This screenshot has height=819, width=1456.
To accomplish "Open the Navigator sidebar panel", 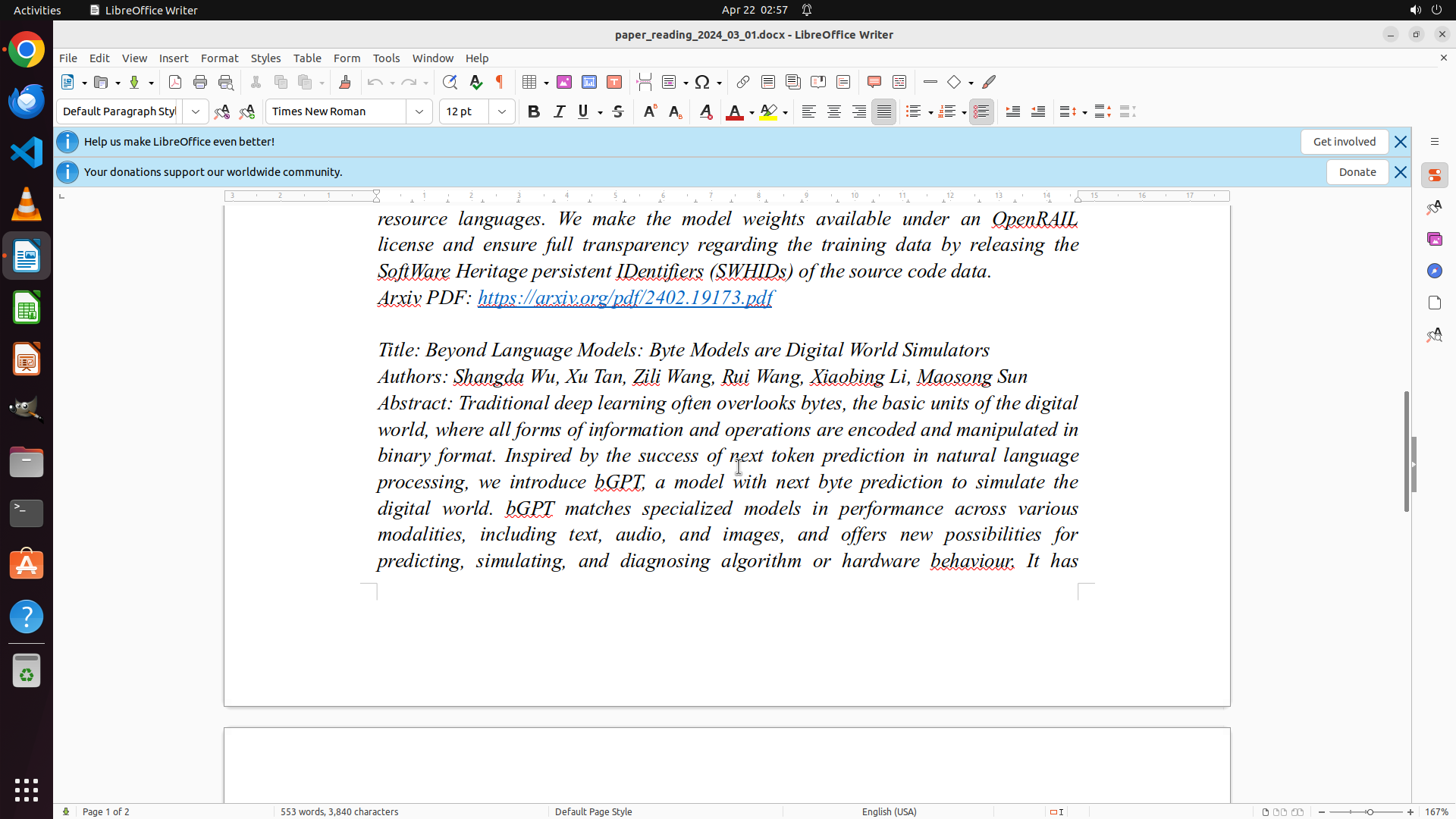I will click(1434, 271).
